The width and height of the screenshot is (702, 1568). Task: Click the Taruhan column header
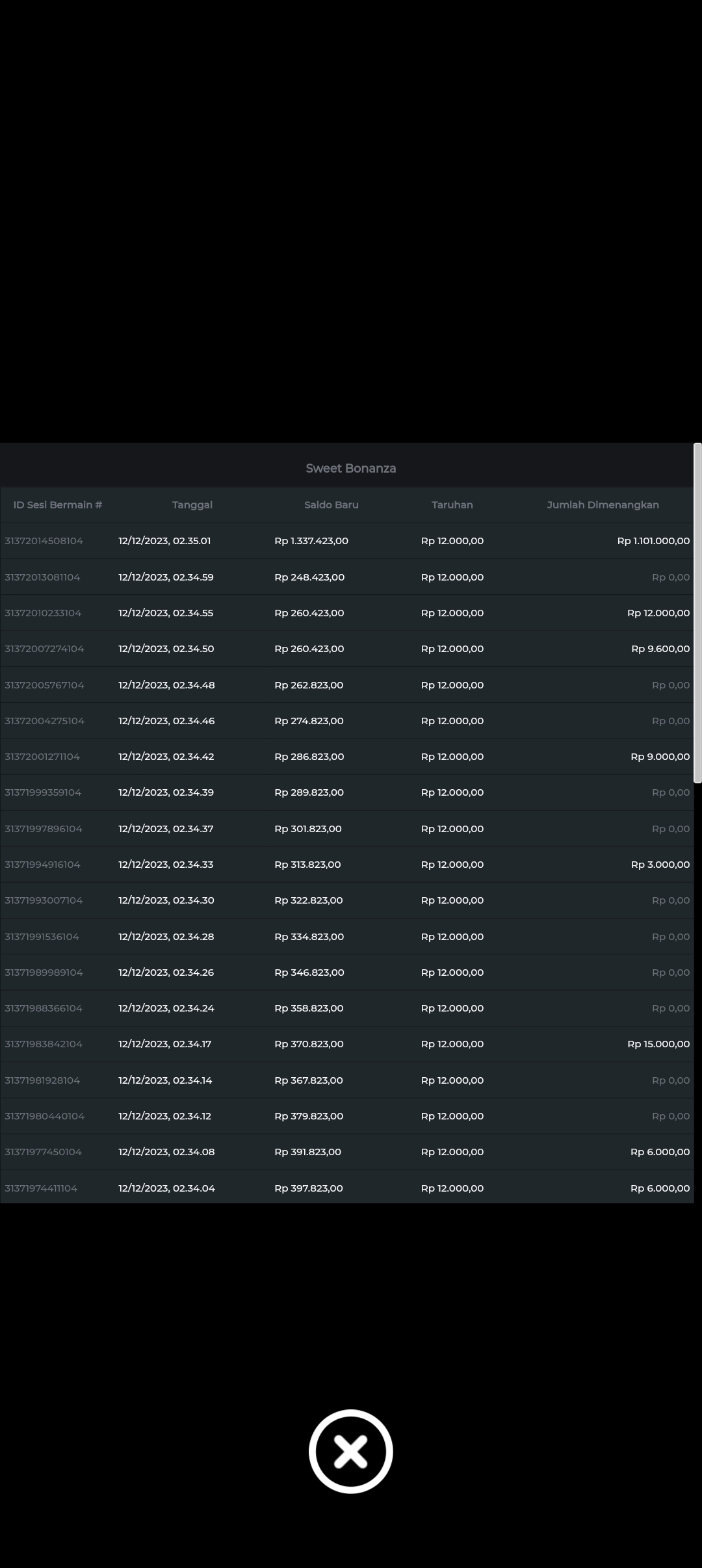click(x=452, y=504)
